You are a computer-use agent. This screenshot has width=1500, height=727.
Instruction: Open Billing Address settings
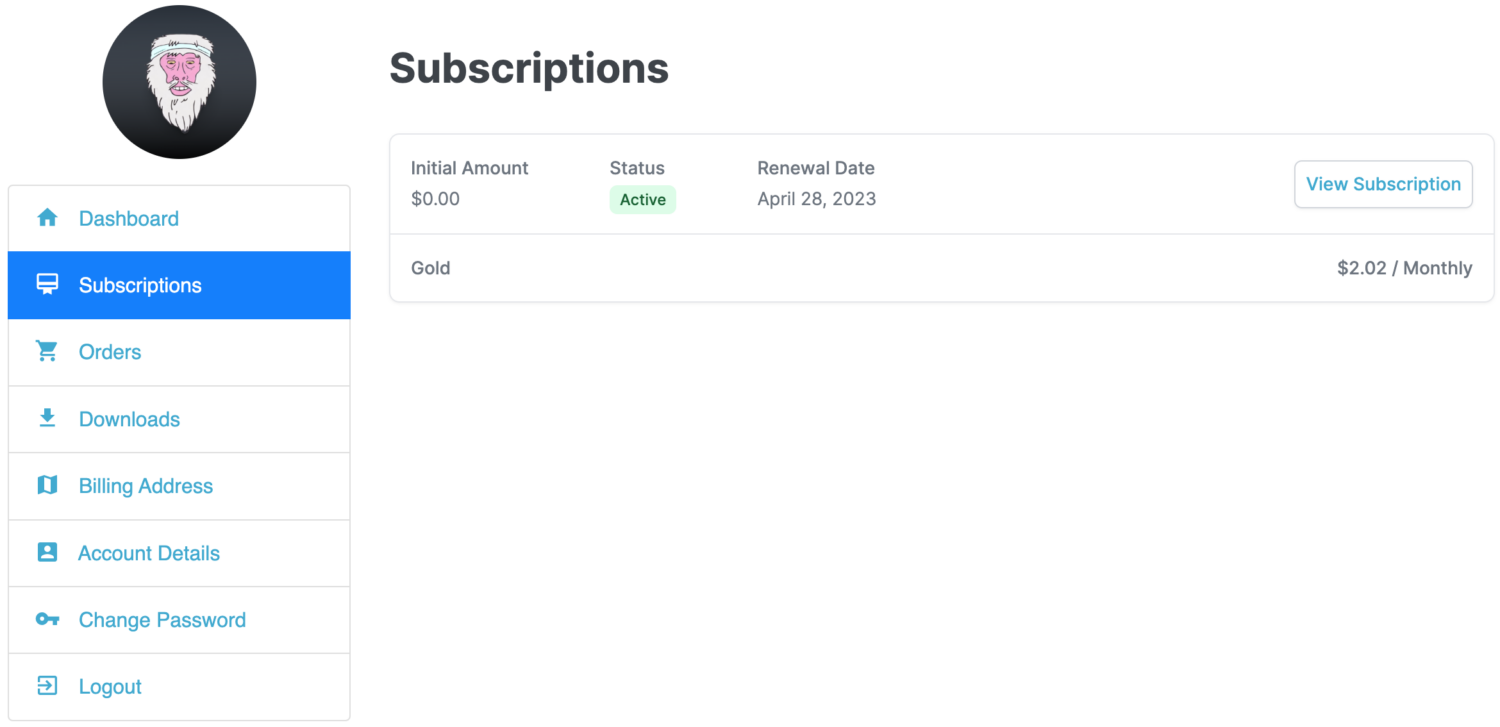[x=179, y=486]
